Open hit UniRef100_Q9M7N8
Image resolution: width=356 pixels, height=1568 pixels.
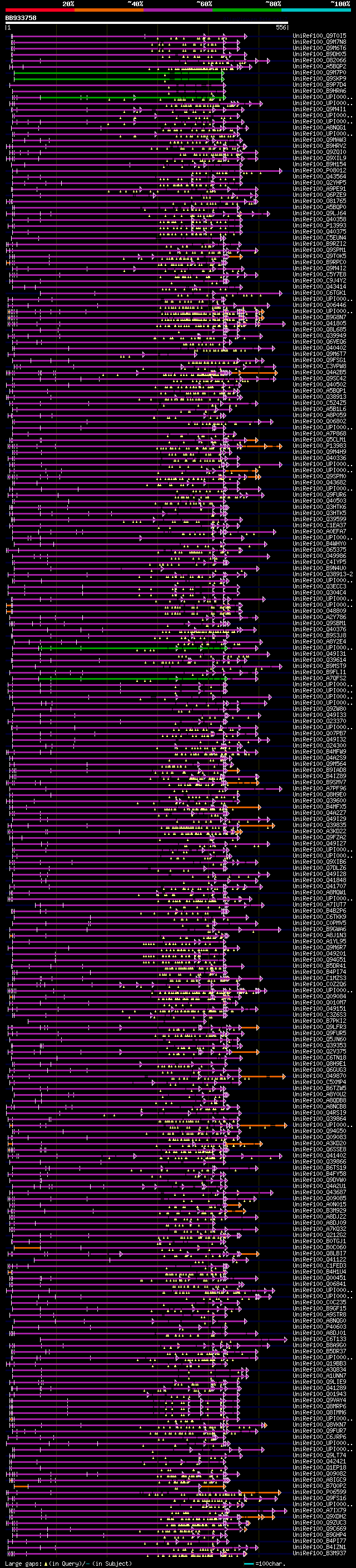[319, 42]
